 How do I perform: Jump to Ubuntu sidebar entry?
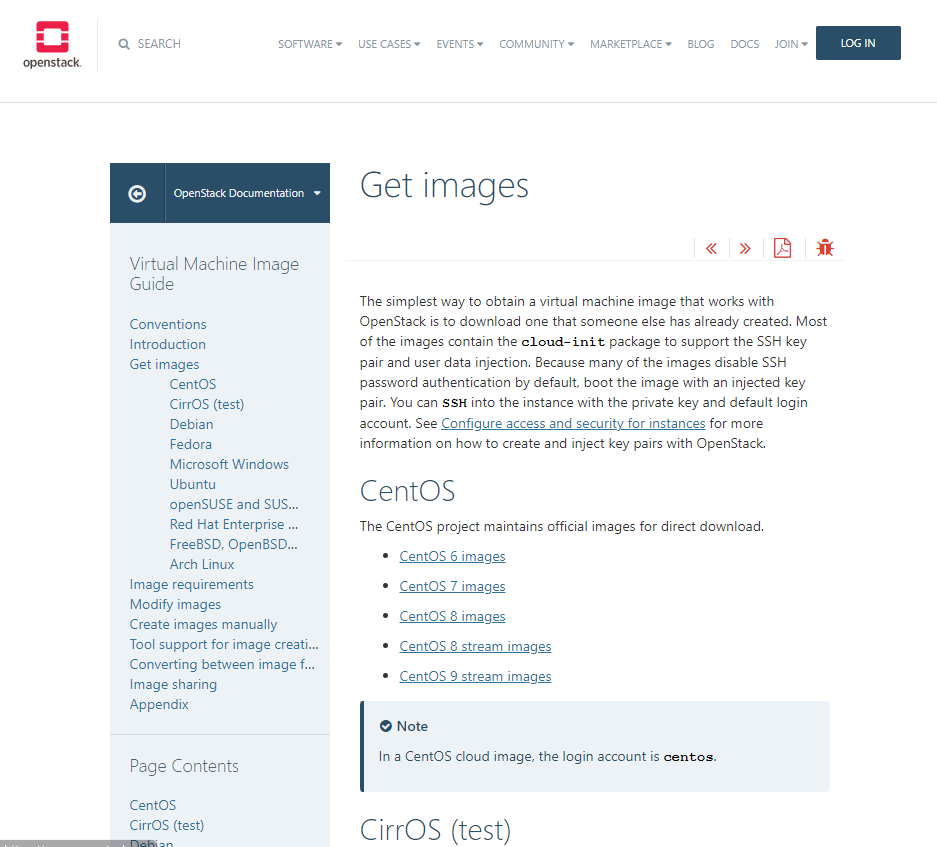[192, 484]
